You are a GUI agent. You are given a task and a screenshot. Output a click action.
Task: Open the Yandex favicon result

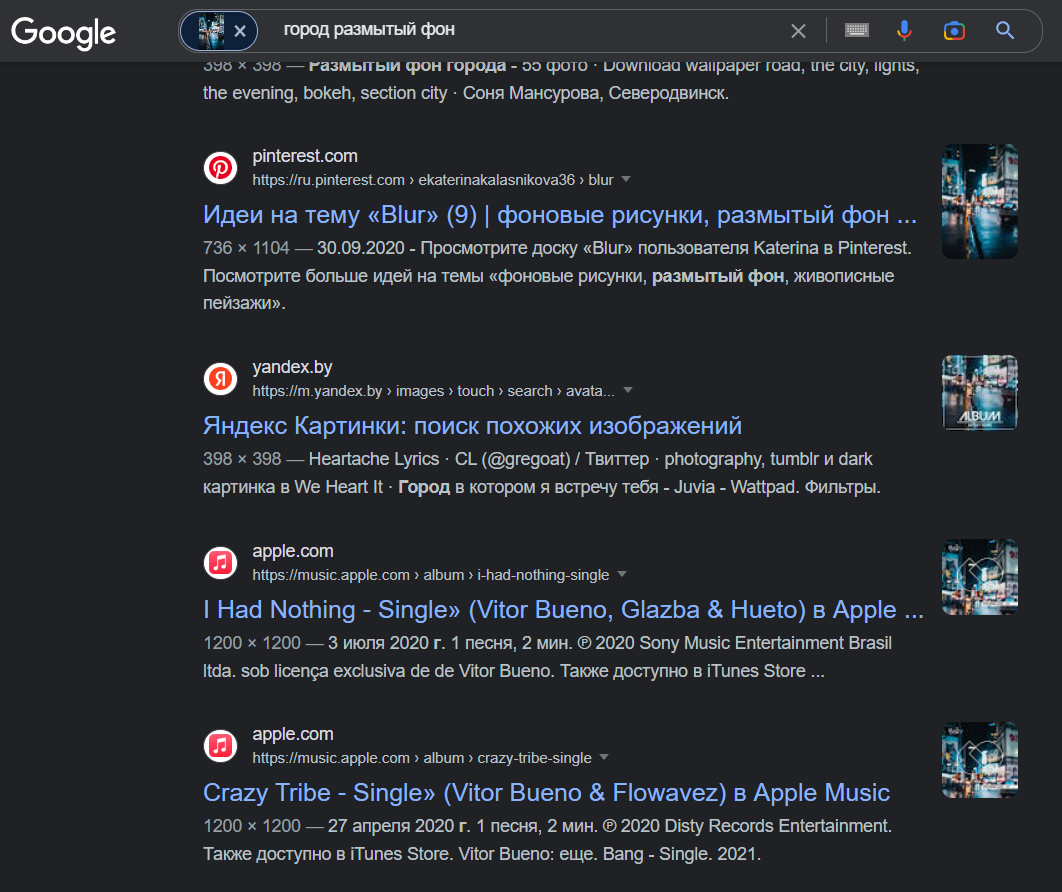[220, 379]
